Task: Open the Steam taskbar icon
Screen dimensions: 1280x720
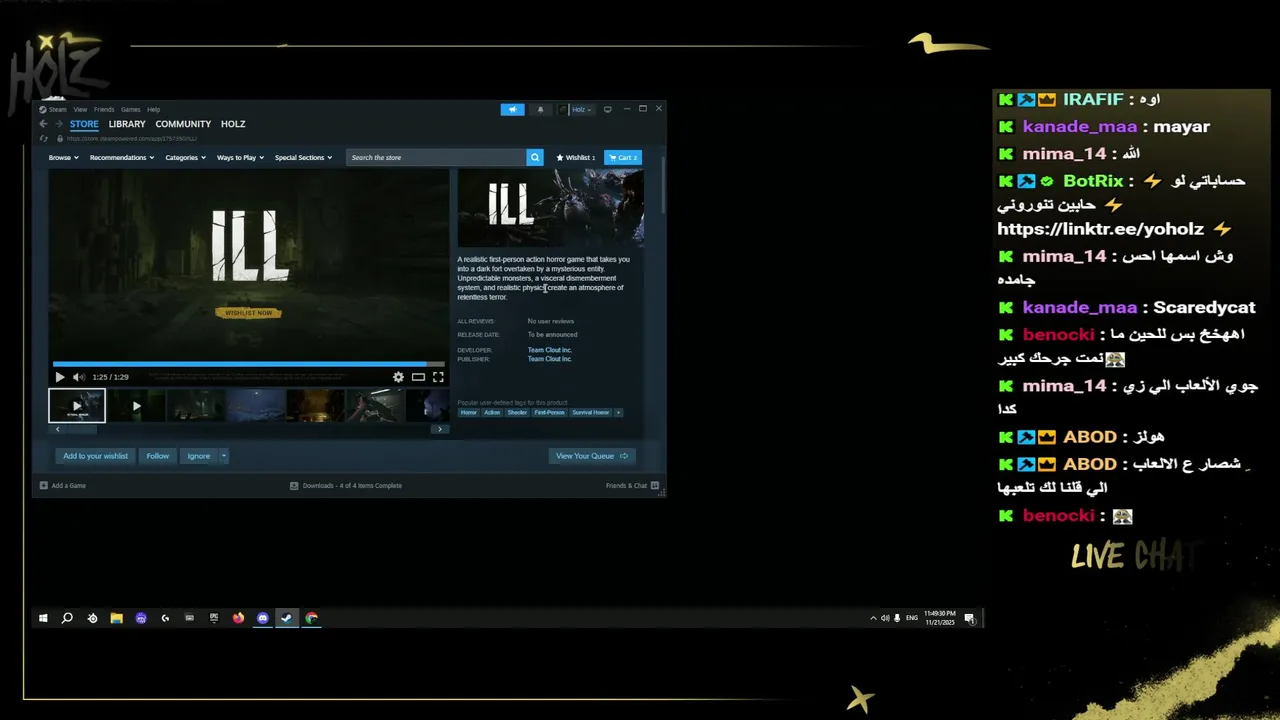Action: tap(287, 618)
